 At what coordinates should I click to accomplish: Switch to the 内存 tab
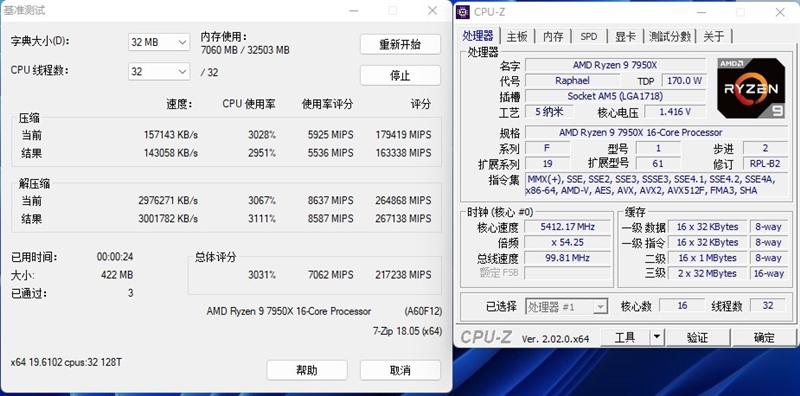coord(553,36)
